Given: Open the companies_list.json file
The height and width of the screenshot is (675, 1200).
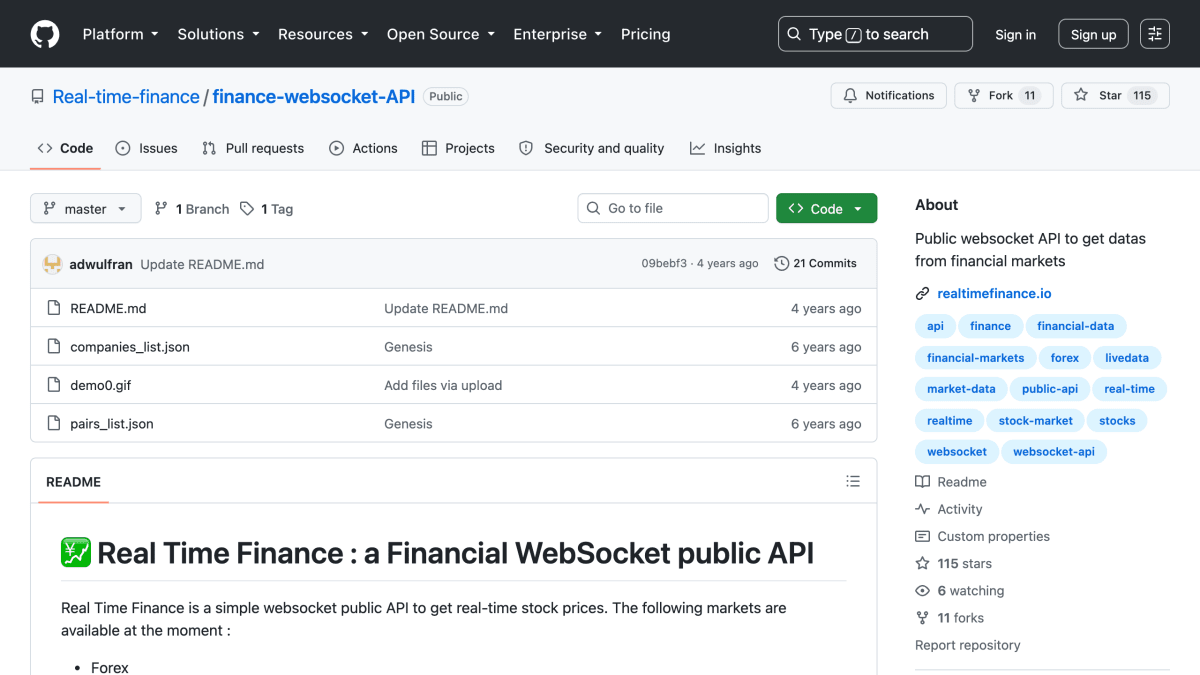Looking at the screenshot, I should 130,347.
